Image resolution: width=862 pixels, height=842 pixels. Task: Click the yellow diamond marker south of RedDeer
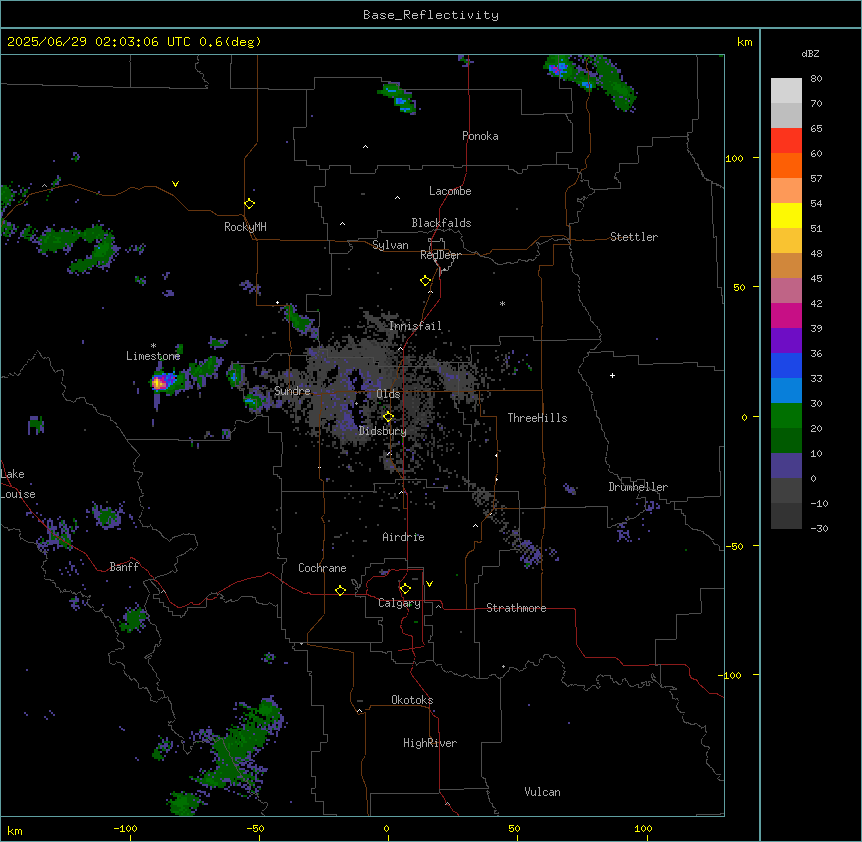click(426, 281)
